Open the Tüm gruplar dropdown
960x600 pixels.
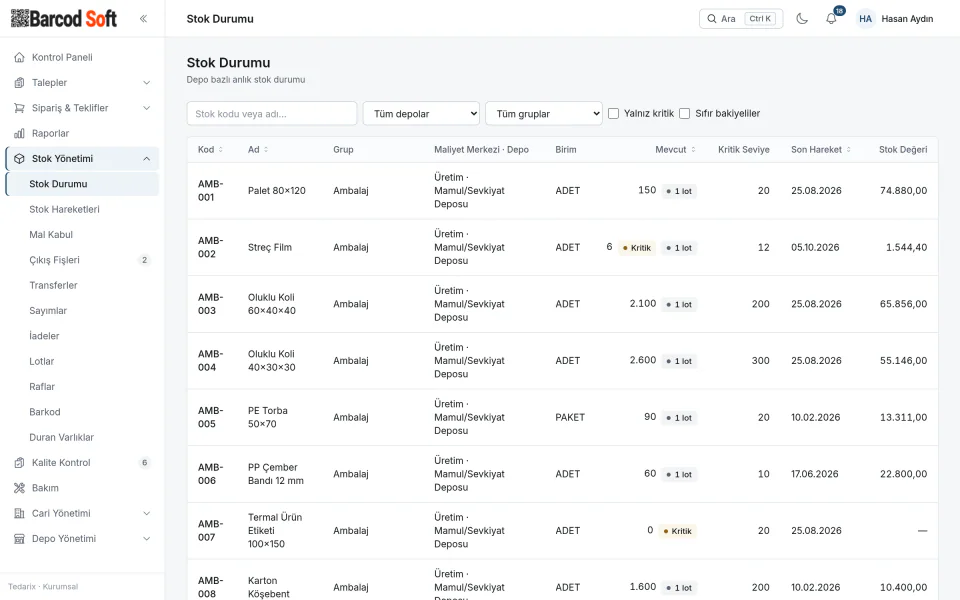tap(544, 113)
